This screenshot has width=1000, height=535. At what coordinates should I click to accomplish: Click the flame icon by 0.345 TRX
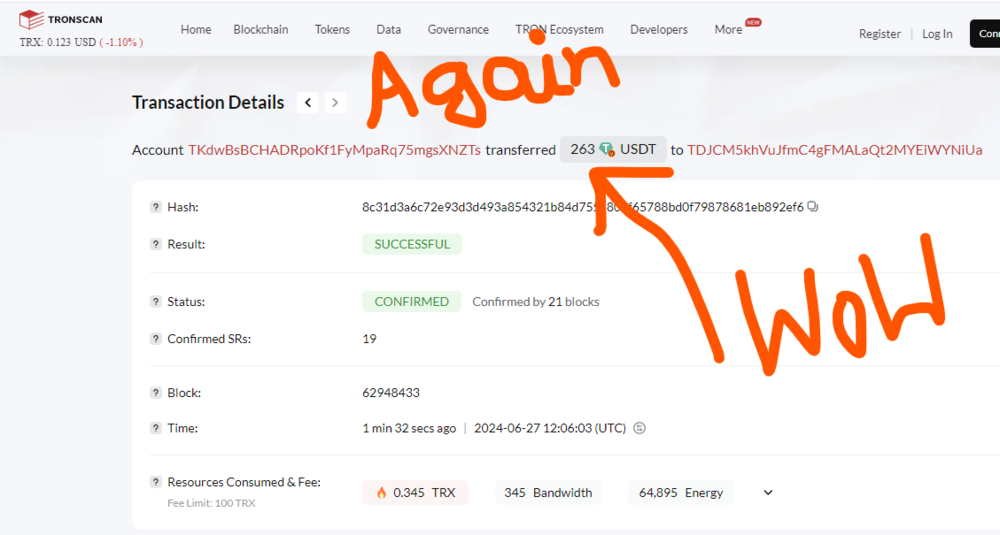coord(381,493)
